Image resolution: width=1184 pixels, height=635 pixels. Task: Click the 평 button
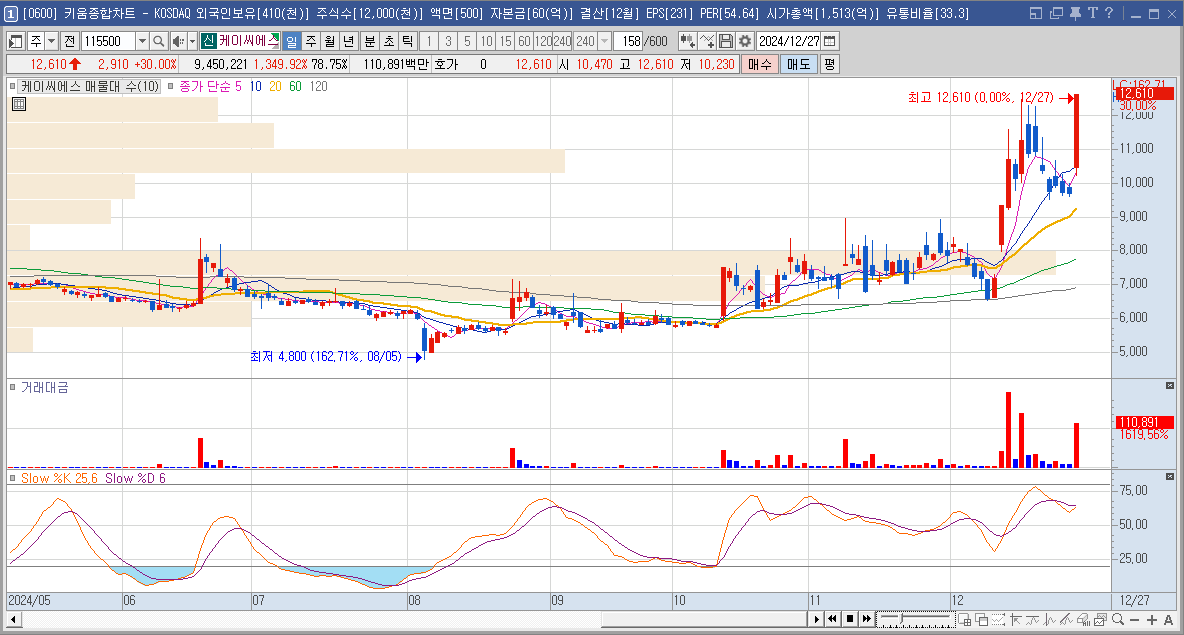[829, 64]
